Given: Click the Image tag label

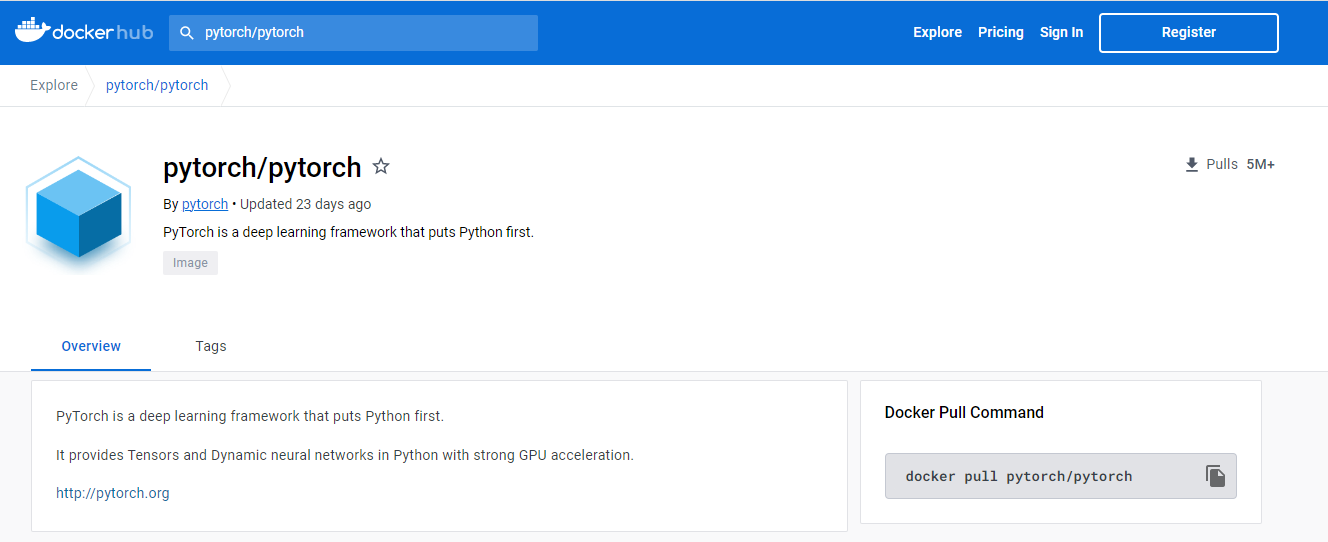Looking at the screenshot, I should [x=190, y=263].
